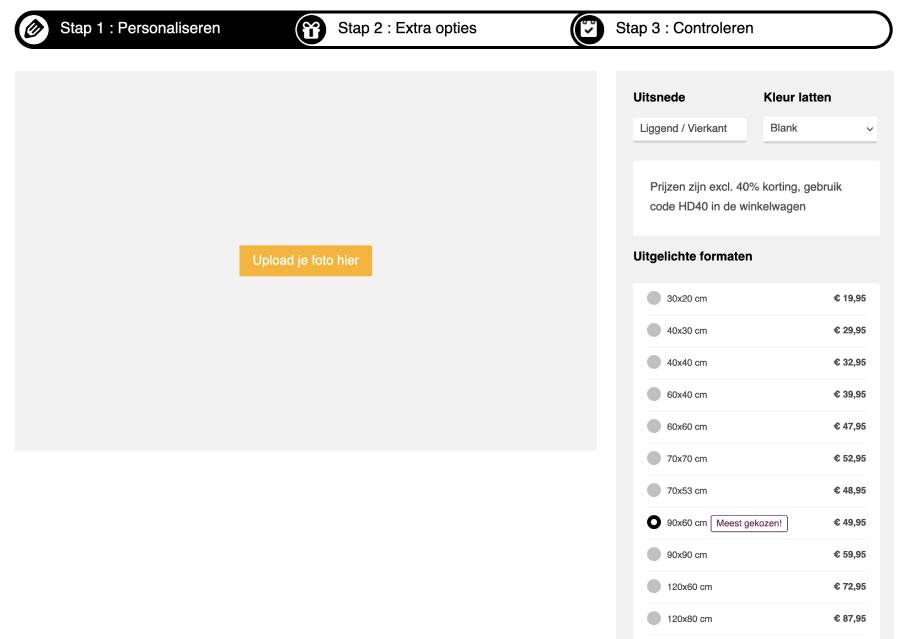Select the 30x20 cm format radio
Viewport: 900px width, 639px height.
[x=654, y=298]
